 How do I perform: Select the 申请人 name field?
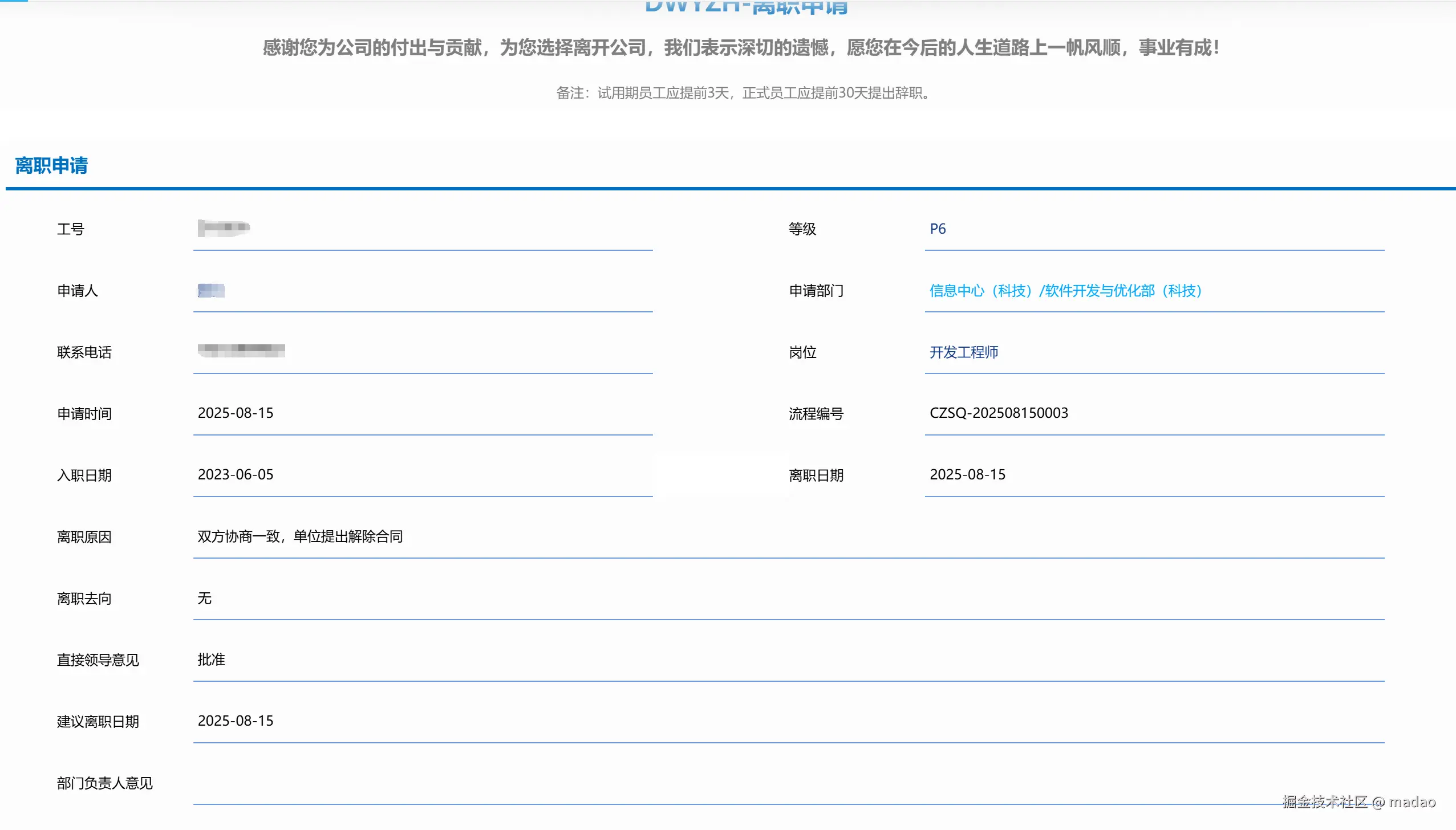[x=422, y=292]
